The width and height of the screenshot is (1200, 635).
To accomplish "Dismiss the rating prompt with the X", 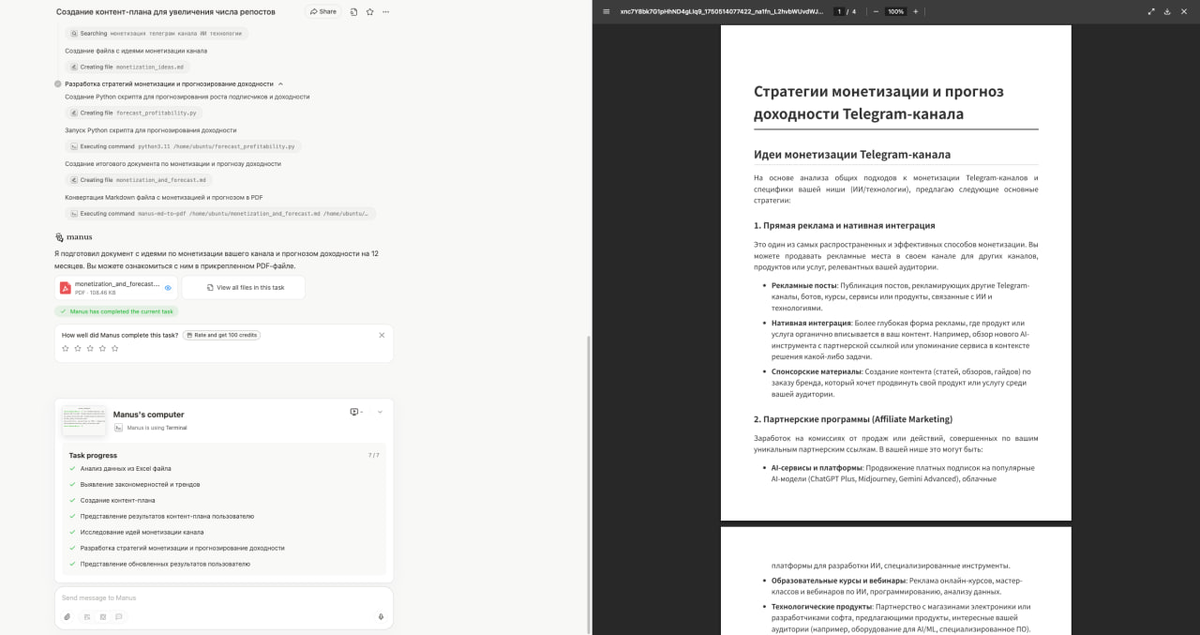I will click(x=382, y=335).
